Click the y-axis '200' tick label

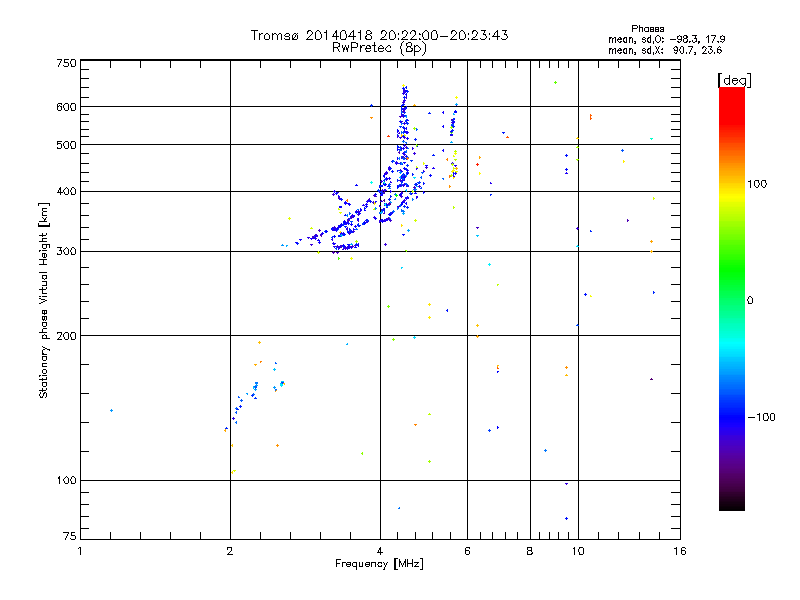point(66,336)
